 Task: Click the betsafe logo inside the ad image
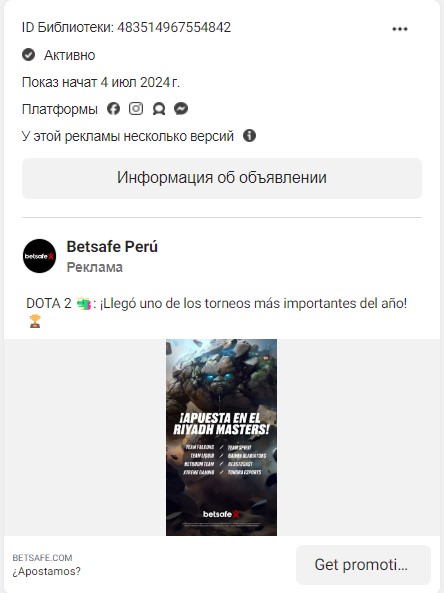click(221, 514)
